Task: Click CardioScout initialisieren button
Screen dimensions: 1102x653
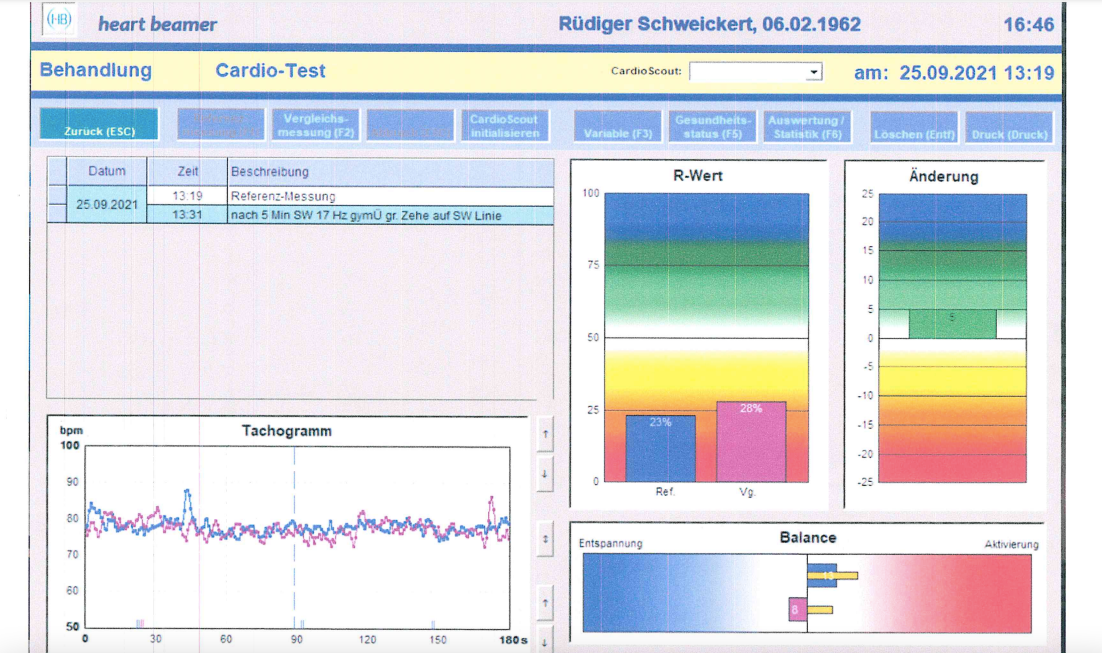Action: tap(504, 126)
